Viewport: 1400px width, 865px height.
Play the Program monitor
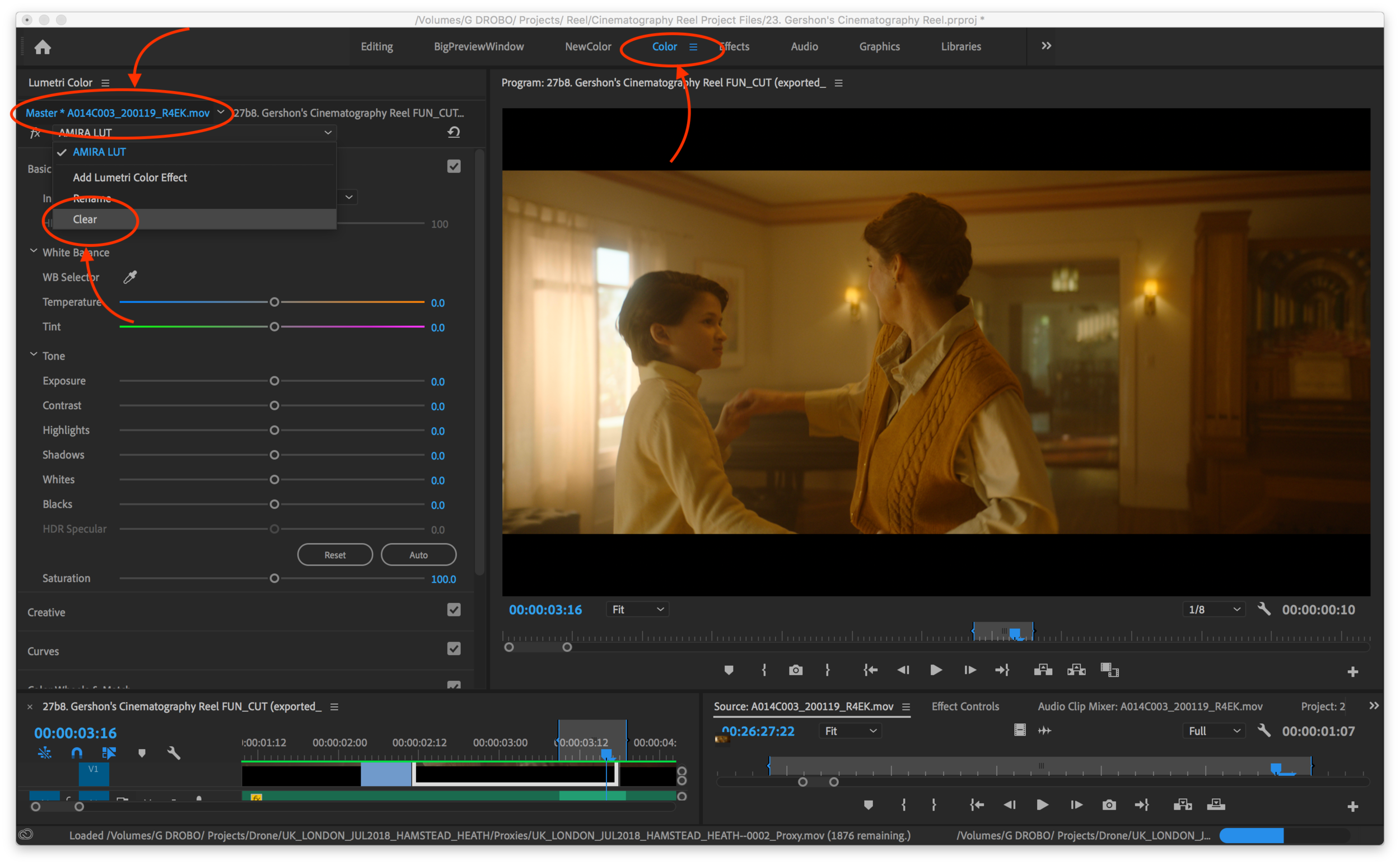(936, 670)
